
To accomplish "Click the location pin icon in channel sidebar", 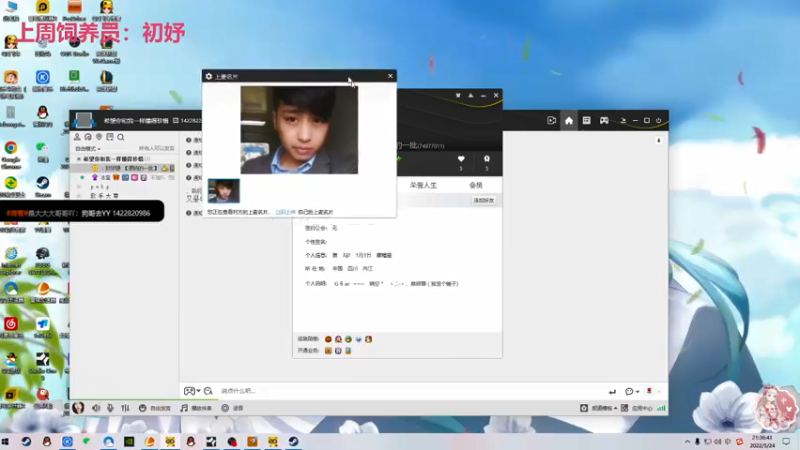I will (99, 137).
